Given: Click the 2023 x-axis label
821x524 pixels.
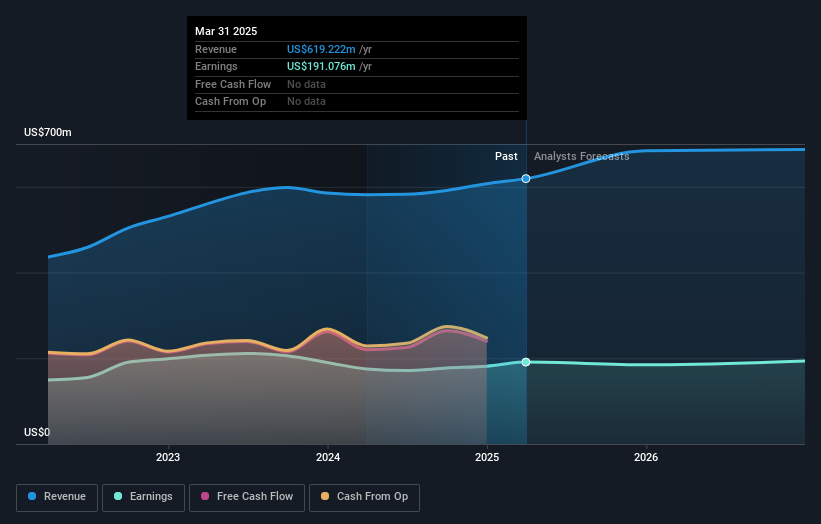Looking at the screenshot, I should click(x=168, y=457).
